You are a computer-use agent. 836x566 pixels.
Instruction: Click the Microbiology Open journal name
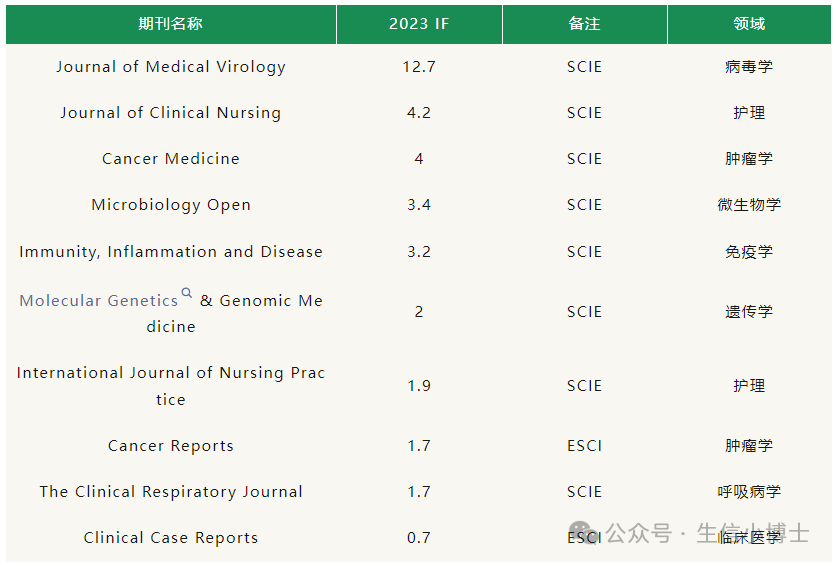pyautogui.click(x=171, y=205)
